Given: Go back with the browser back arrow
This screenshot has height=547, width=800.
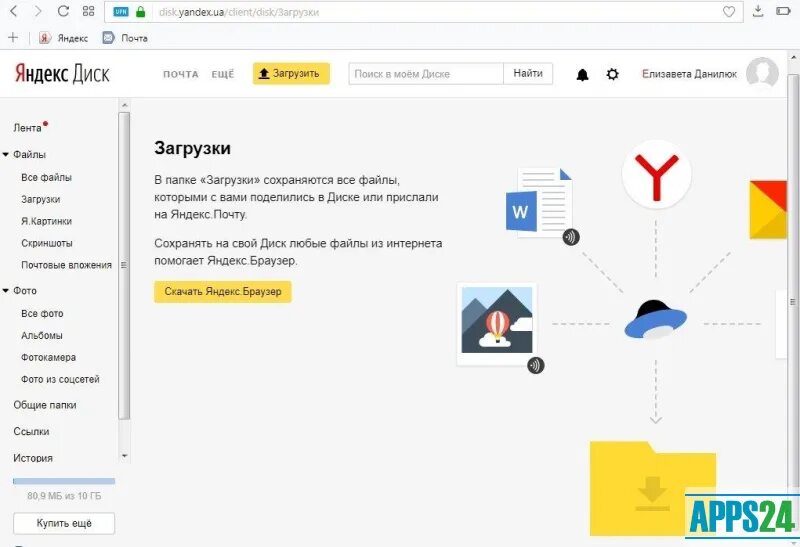Looking at the screenshot, I should (14, 11).
